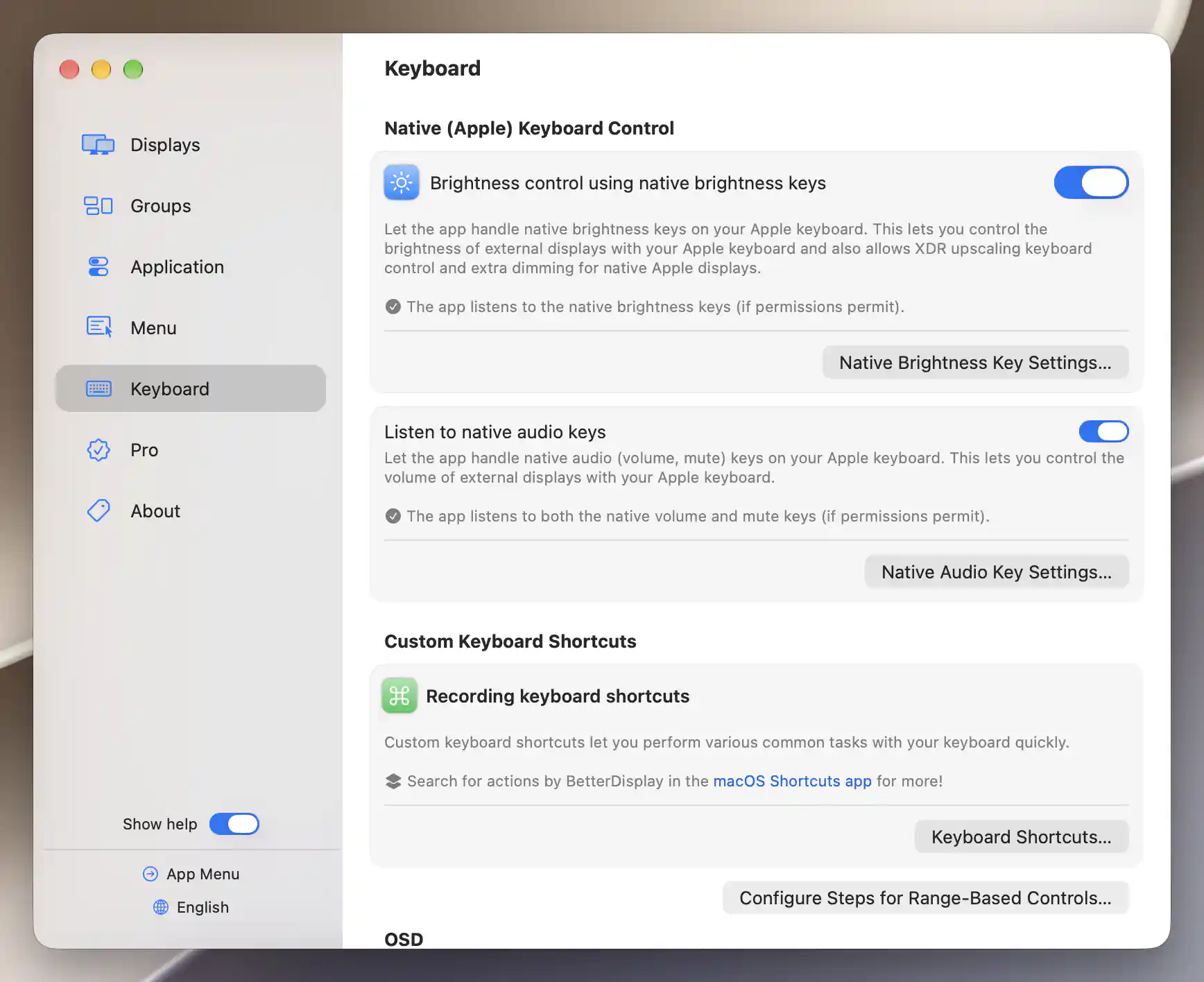This screenshot has height=982, width=1204.
Task: Click the About tag icon in sidebar
Action: (x=98, y=511)
